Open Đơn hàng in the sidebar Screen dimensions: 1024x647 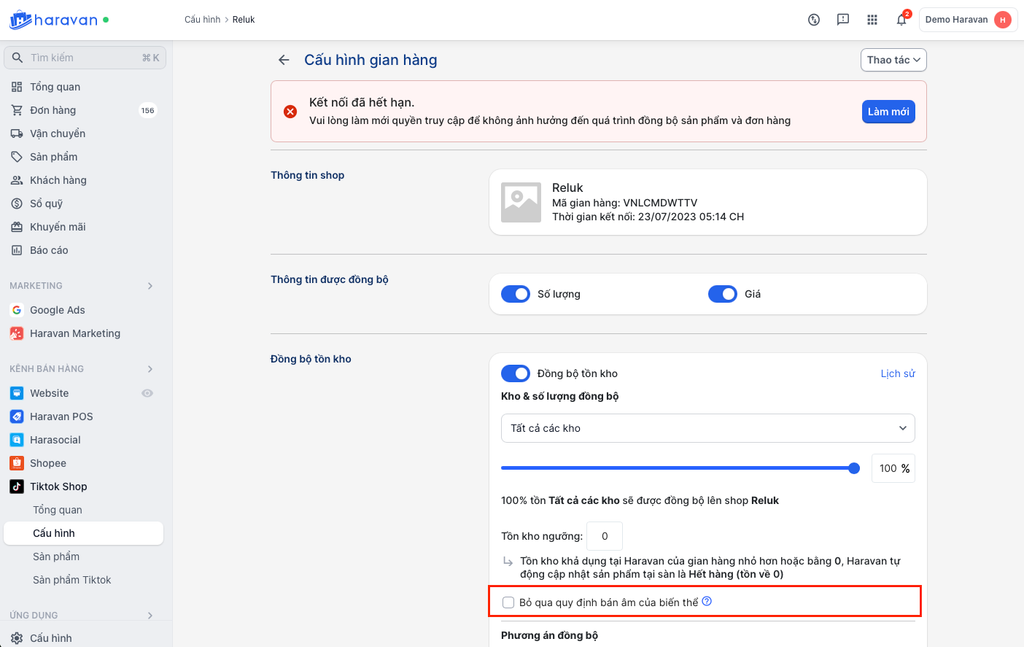point(53,110)
